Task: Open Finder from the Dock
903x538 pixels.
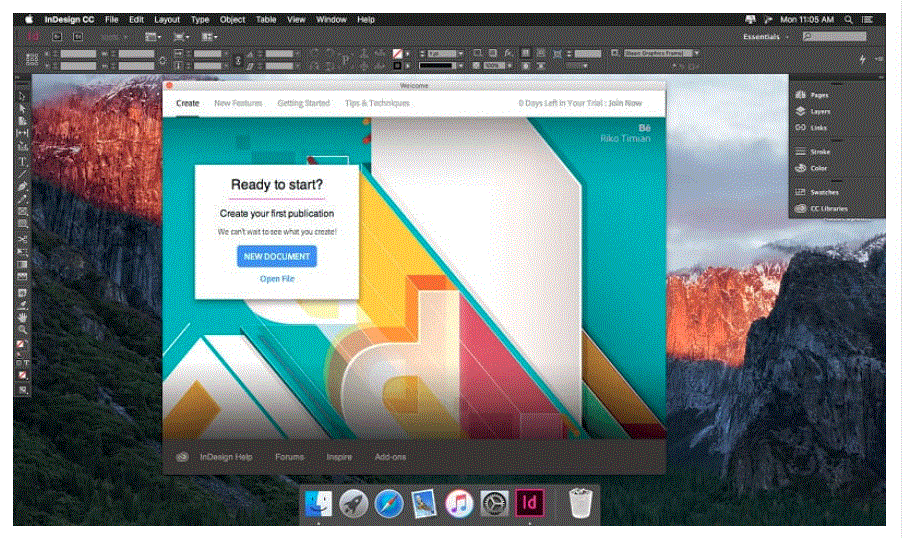Action: coord(318,503)
